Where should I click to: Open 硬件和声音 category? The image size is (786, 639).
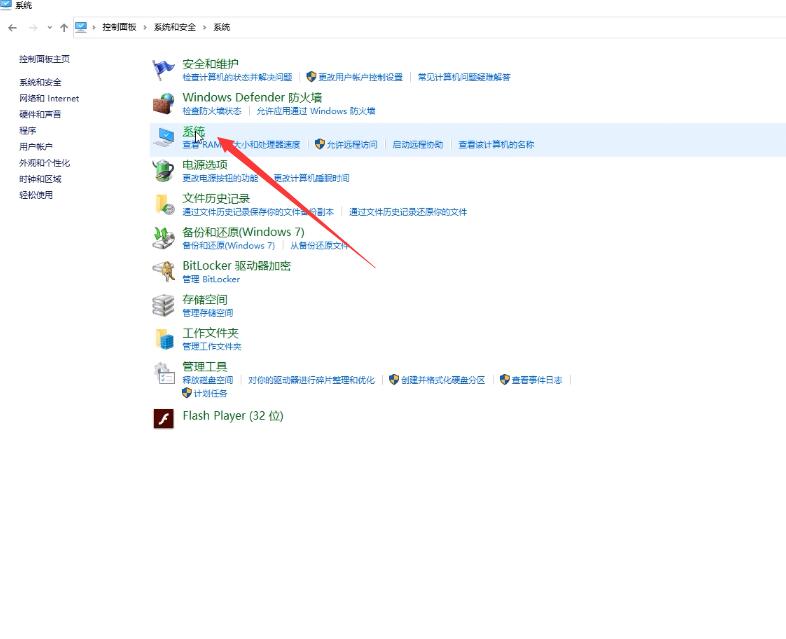(40, 114)
